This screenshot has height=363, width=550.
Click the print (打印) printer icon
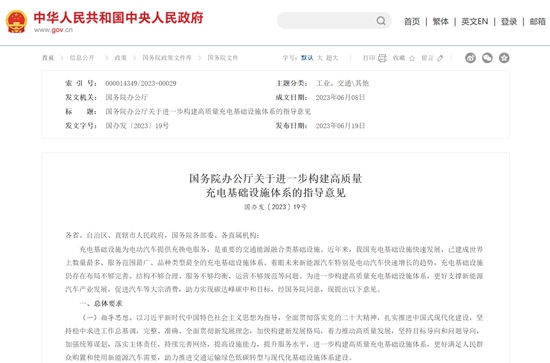[x=382, y=58]
